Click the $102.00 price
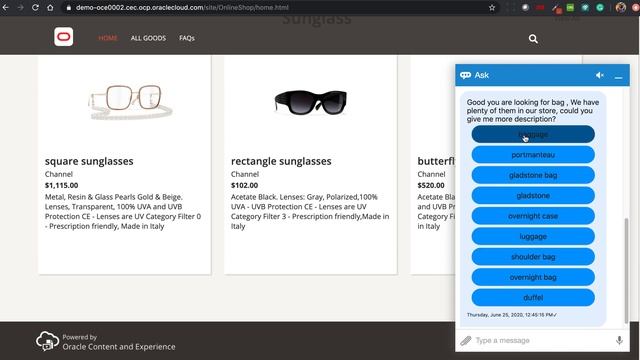This screenshot has width=640, height=360. pos(244,185)
